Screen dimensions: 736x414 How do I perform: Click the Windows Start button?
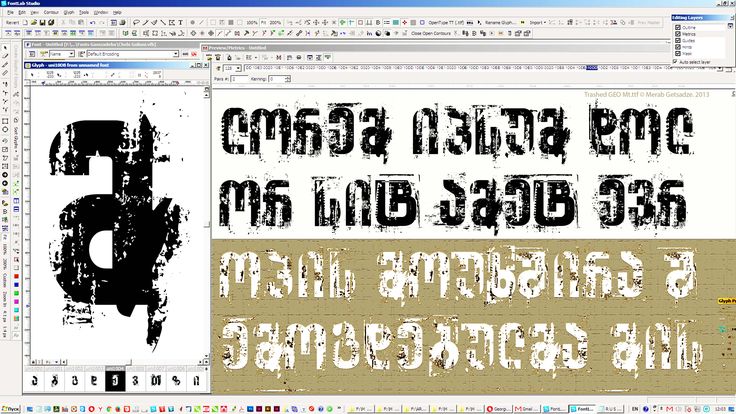[x=10, y=409]
